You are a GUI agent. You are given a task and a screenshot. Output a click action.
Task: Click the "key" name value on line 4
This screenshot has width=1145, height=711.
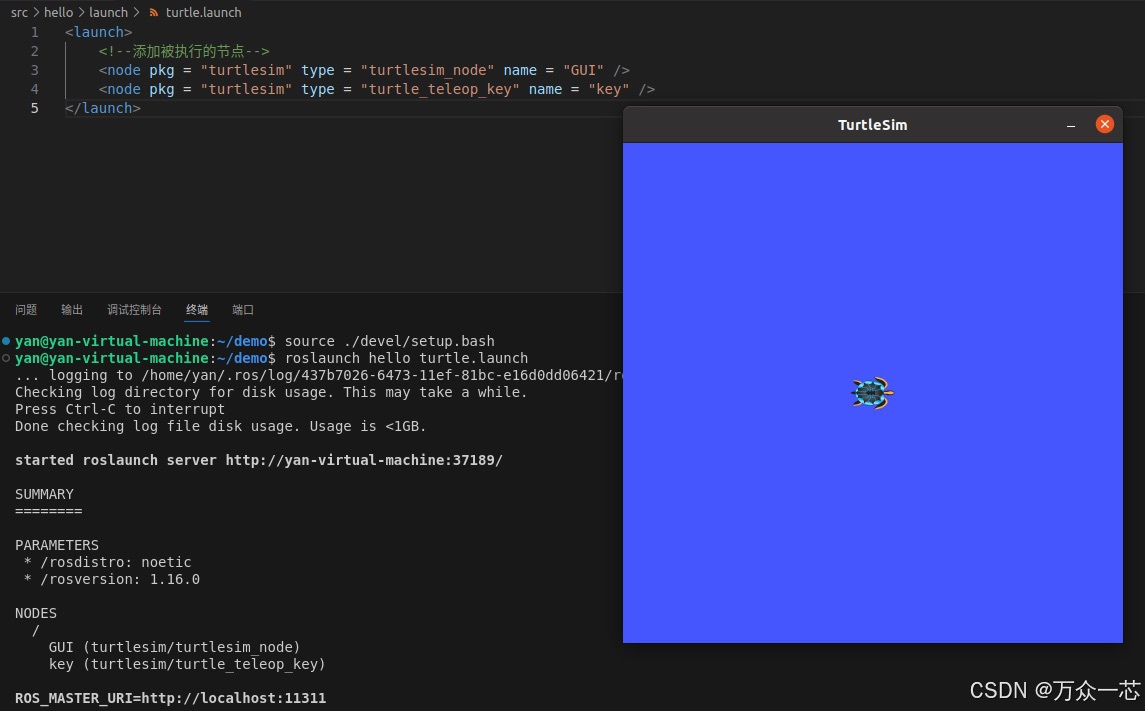(609, 89)
